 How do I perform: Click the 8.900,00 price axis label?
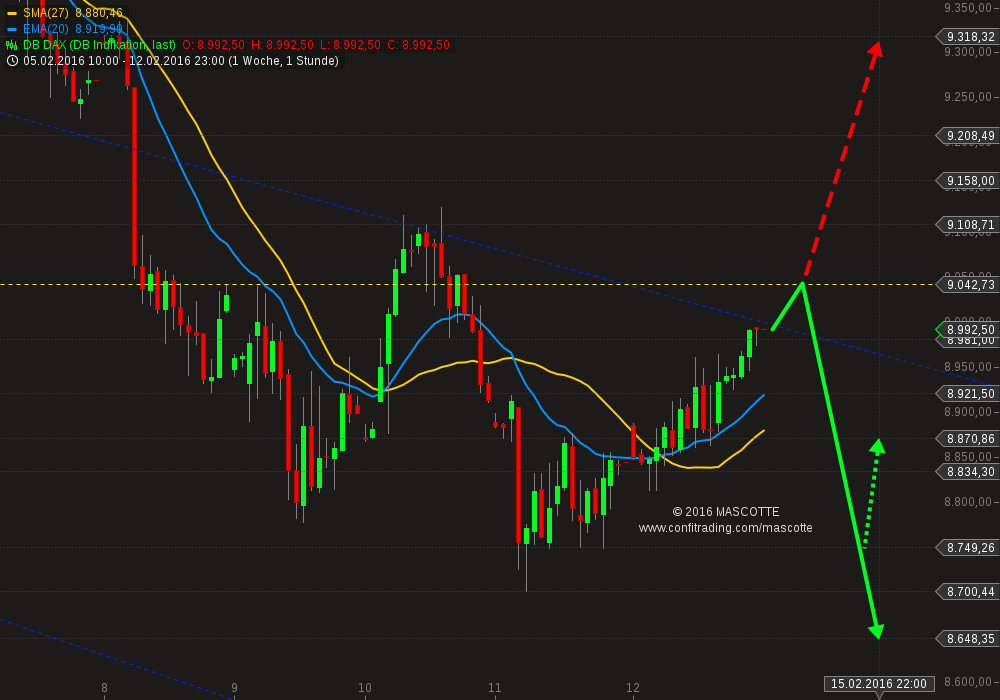(x=968, y=411)
